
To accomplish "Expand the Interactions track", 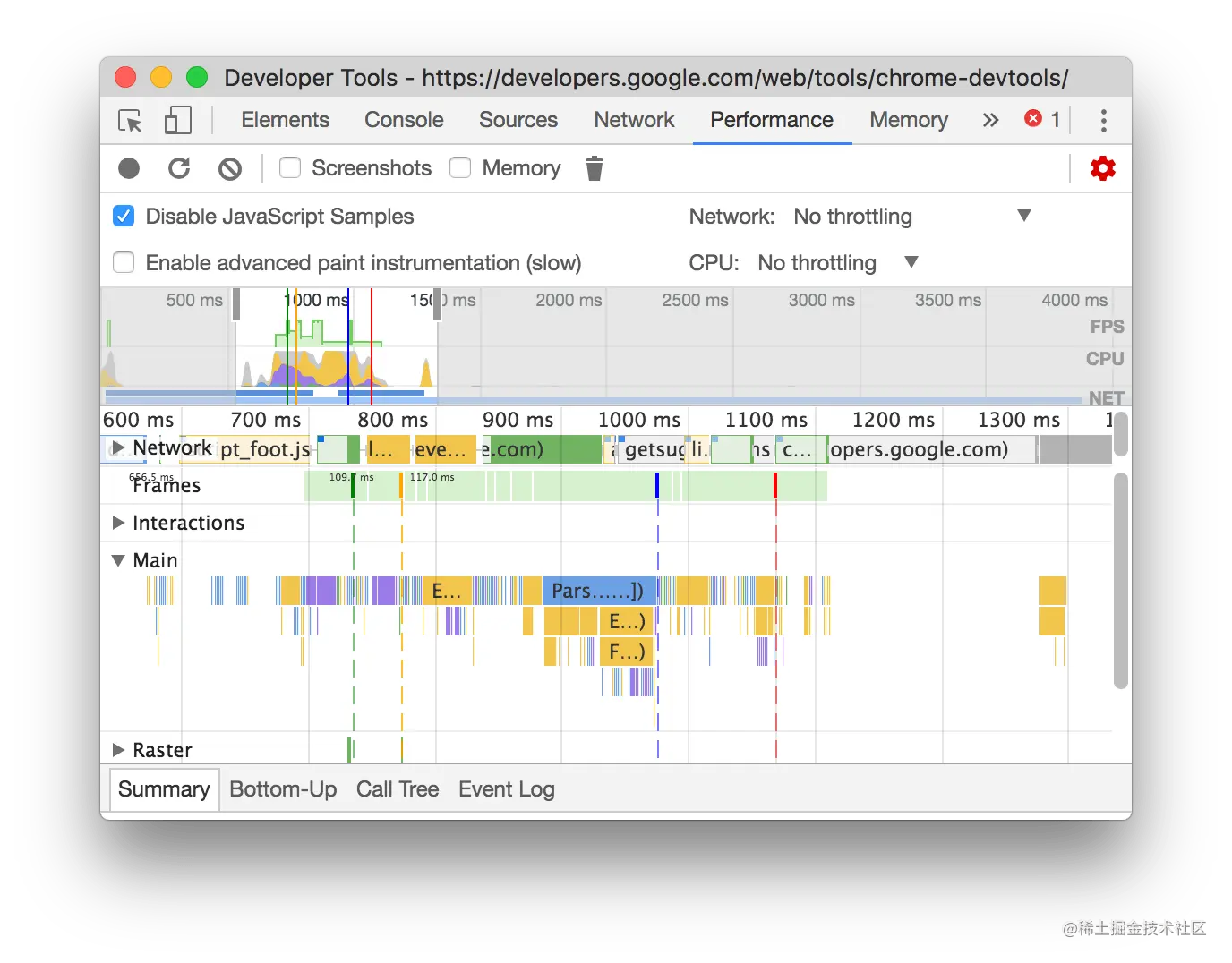I will 118,523.
